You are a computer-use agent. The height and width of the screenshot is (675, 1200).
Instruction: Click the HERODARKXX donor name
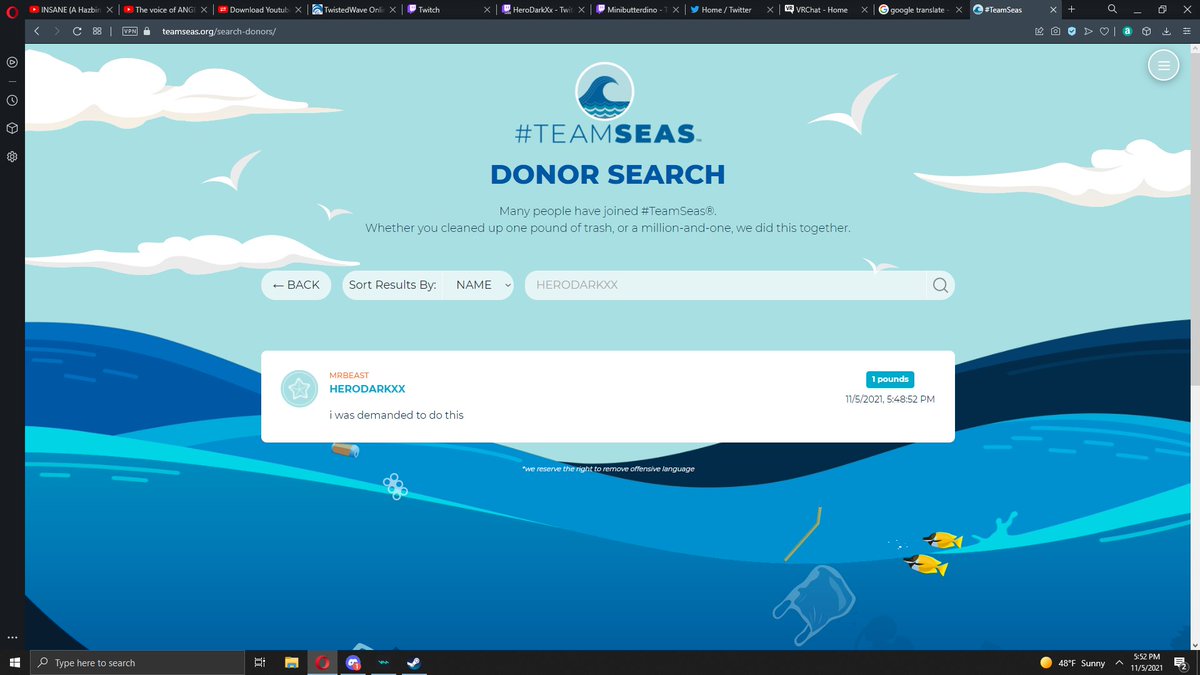367,389
